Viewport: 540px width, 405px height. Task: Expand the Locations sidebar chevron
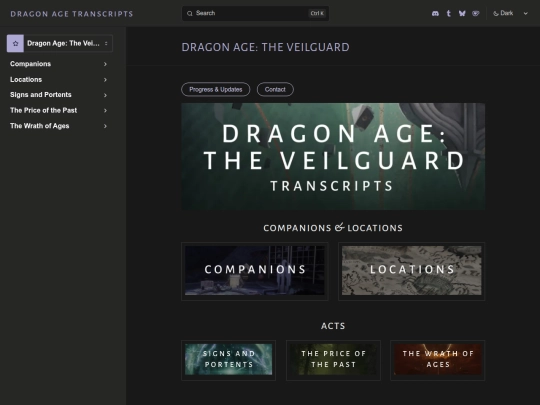click(x=105, y=80)
